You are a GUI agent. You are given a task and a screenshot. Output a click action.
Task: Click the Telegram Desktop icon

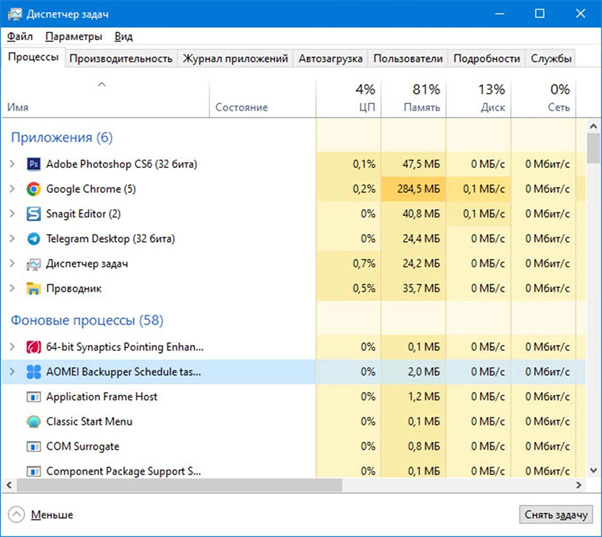coord(33,239)
